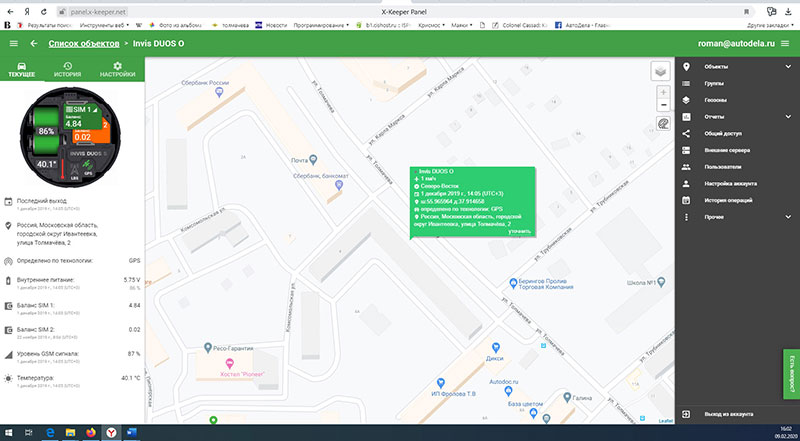Image resolution: width=800 pixels, height=441 pixels.
Task: Click the SIM 1 balance tile on device
Action: point(81,115)
